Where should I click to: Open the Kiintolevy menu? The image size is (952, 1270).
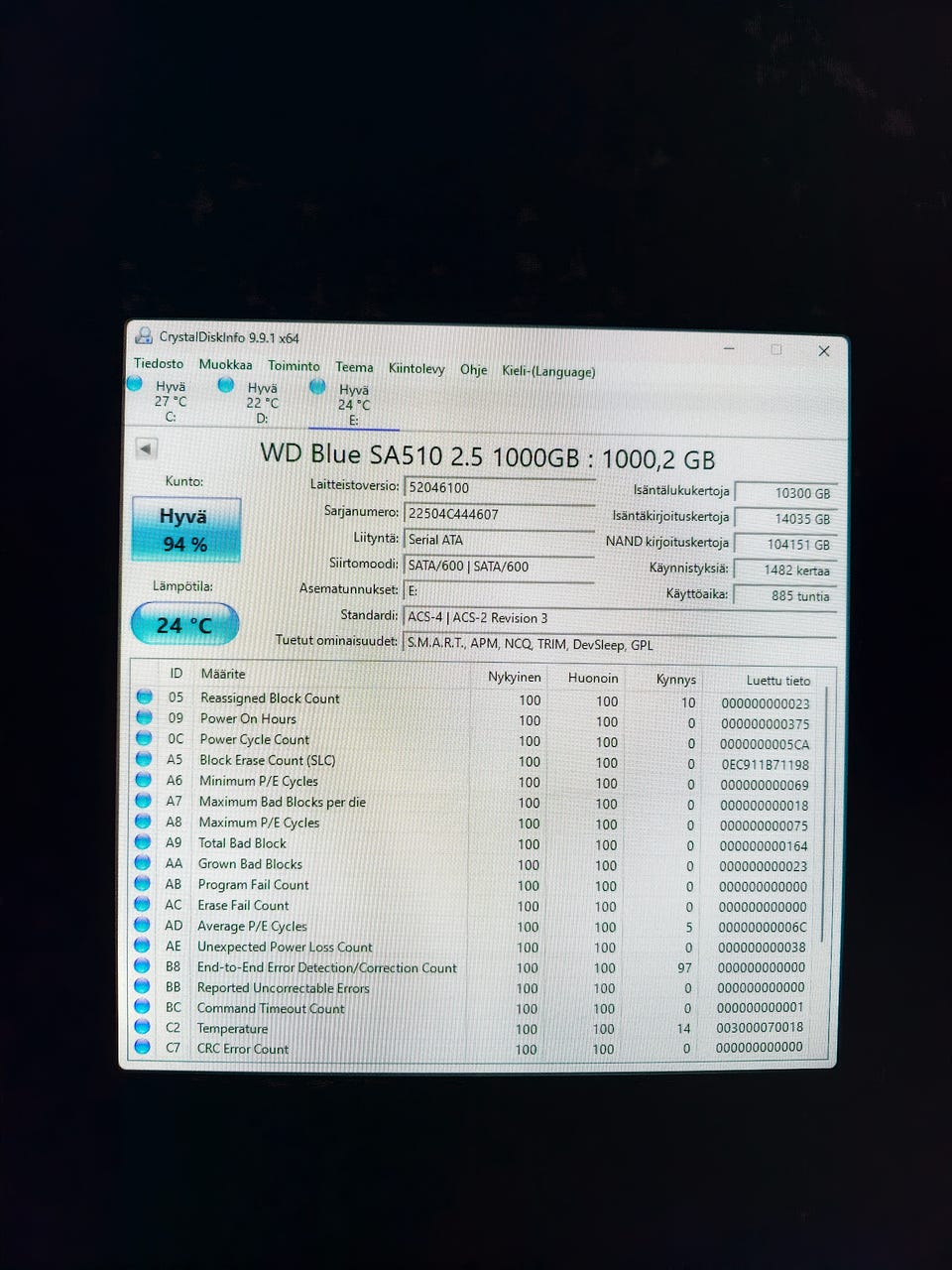coord(416,368)
